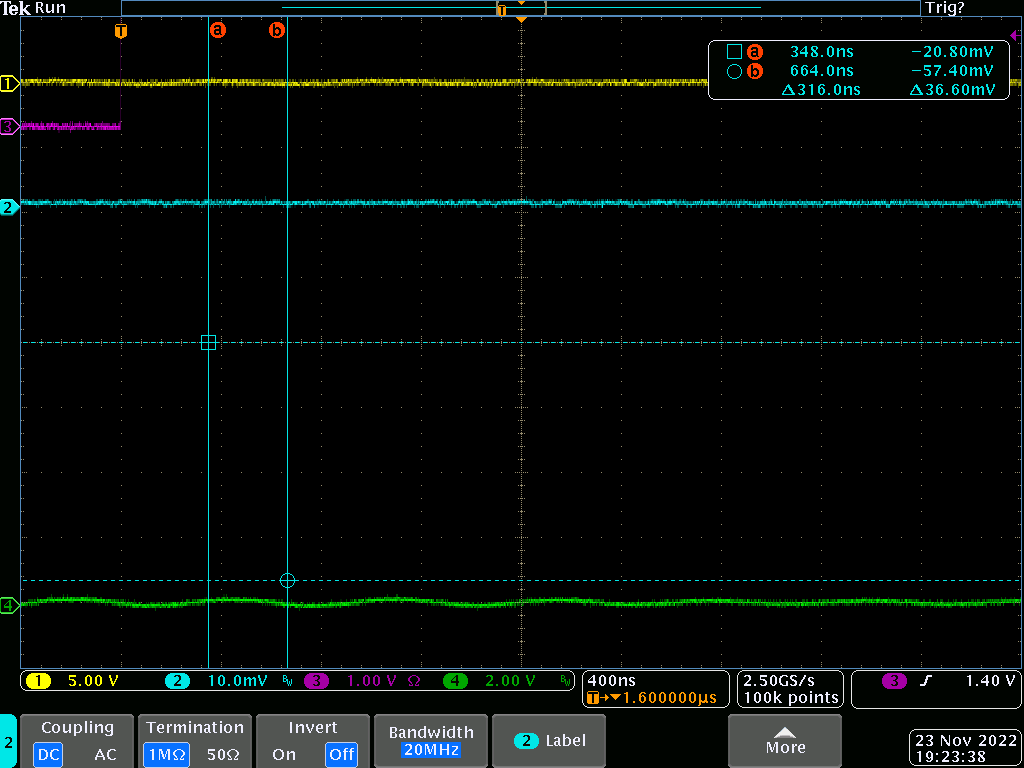Viewport: 1024px width, 768px height.
Task: Turn Invert On
Action: point(284,754)
